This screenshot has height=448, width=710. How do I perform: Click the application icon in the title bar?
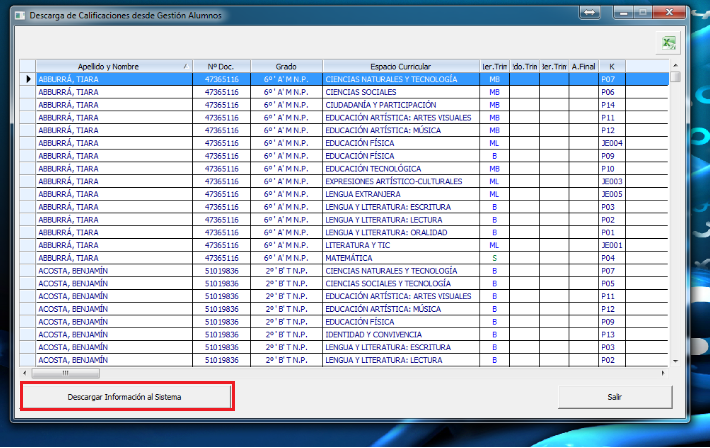(21, 16)
